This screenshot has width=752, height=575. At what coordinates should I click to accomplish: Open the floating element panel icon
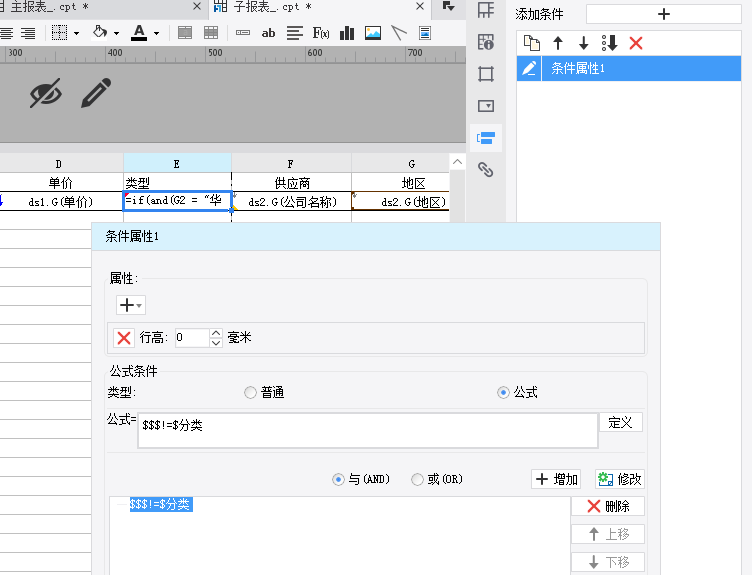(486, 74)
